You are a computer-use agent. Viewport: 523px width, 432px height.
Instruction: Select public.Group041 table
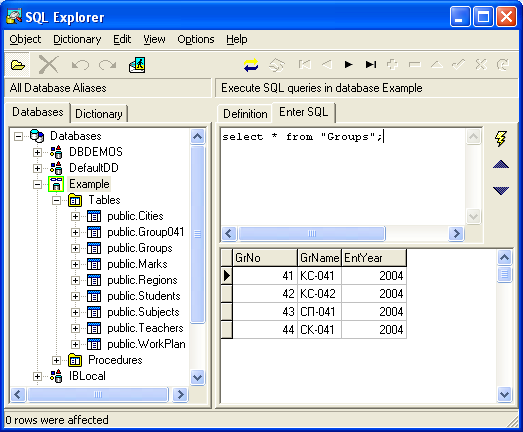145,232
